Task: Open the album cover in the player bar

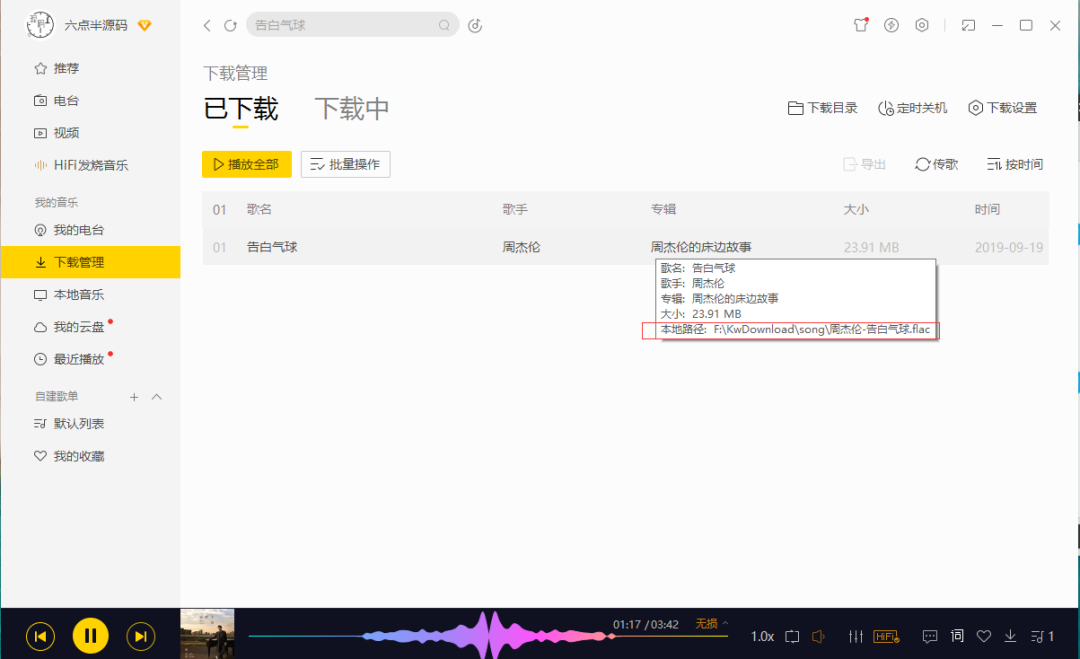Action: pos(207,634)
